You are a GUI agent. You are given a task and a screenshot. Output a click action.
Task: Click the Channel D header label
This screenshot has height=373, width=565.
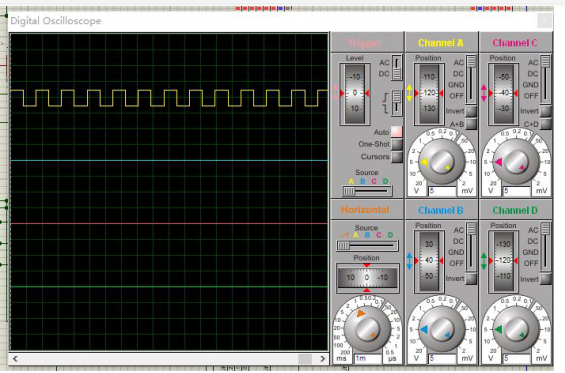click(x=515, y=210)
